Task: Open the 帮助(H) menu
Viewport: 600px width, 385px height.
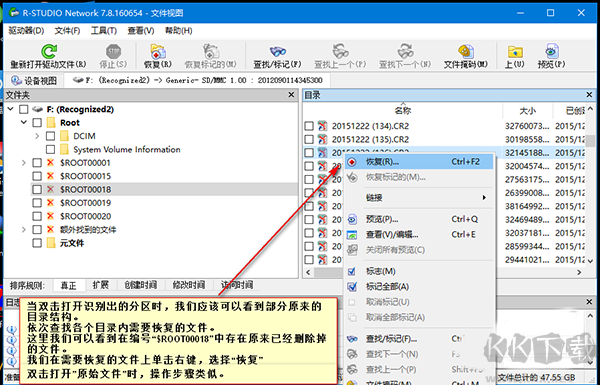Action: (x=178, y=31)
